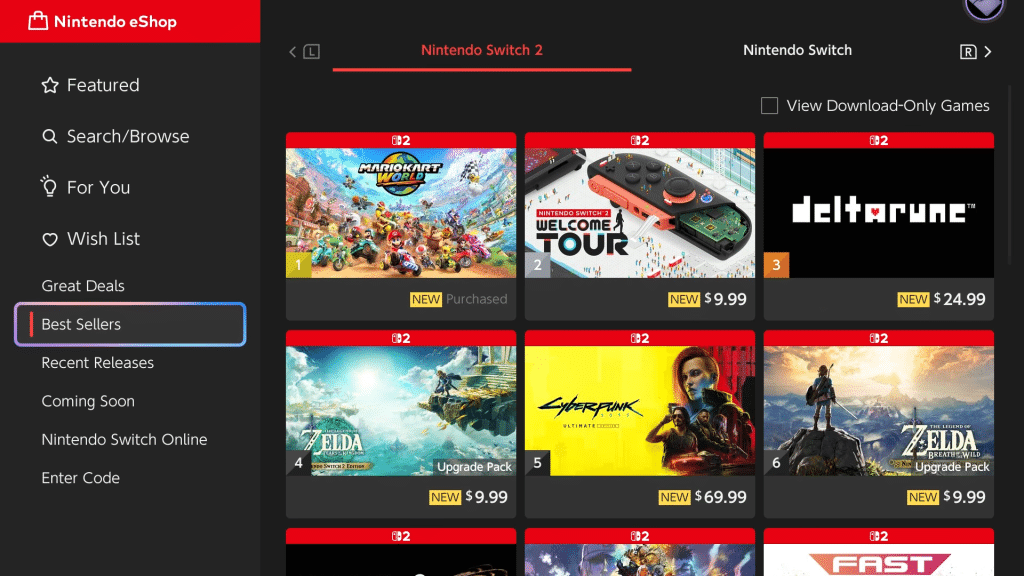Viewport: 1024px width, 576px height.
Task: Switch to the Nintendo Switch 2 tab
Action: point(481,50)
